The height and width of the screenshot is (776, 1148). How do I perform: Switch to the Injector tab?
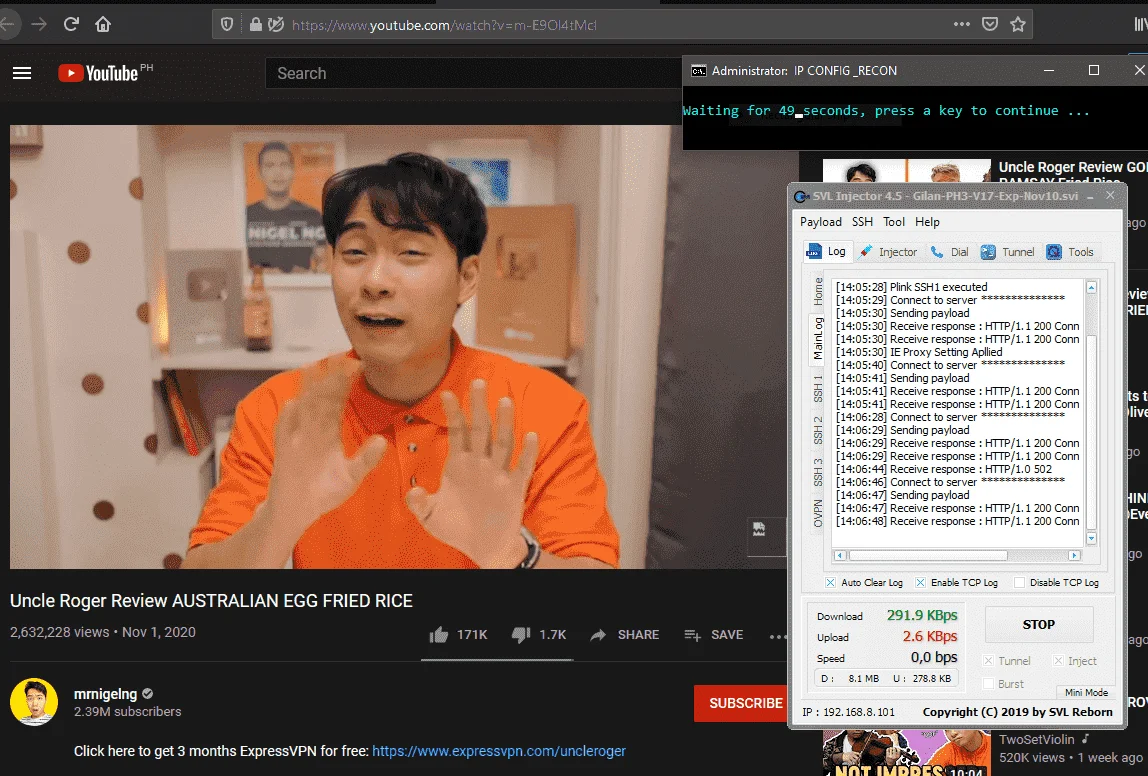click(x=888, y=252)
